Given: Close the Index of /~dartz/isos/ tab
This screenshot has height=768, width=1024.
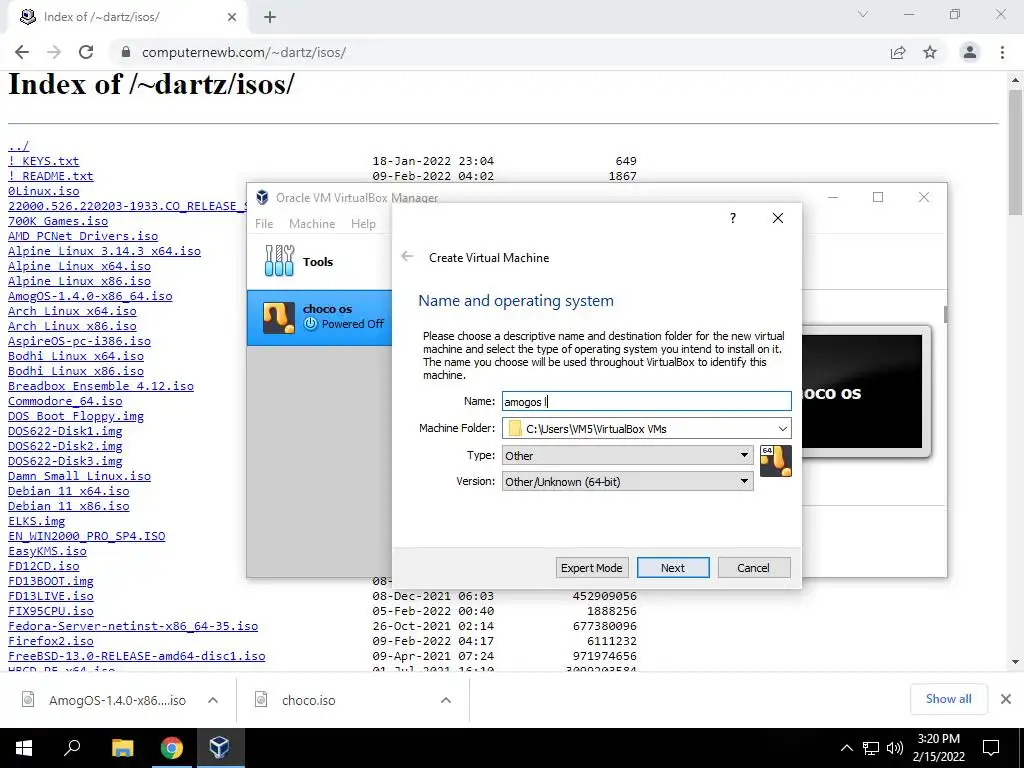Looking at the screenshot, I should tap(232, 17).
